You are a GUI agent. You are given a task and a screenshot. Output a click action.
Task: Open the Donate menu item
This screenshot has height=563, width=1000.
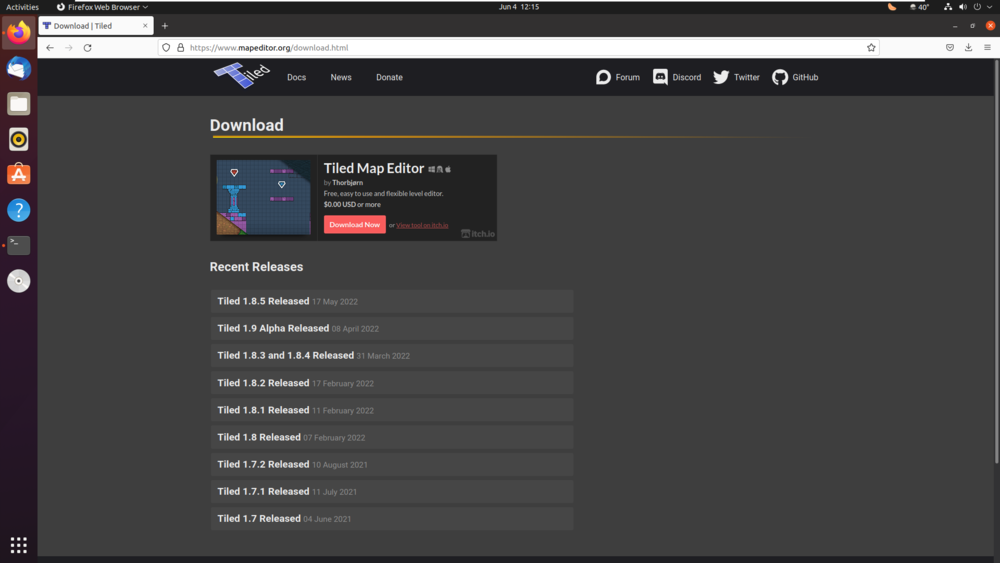389,77
